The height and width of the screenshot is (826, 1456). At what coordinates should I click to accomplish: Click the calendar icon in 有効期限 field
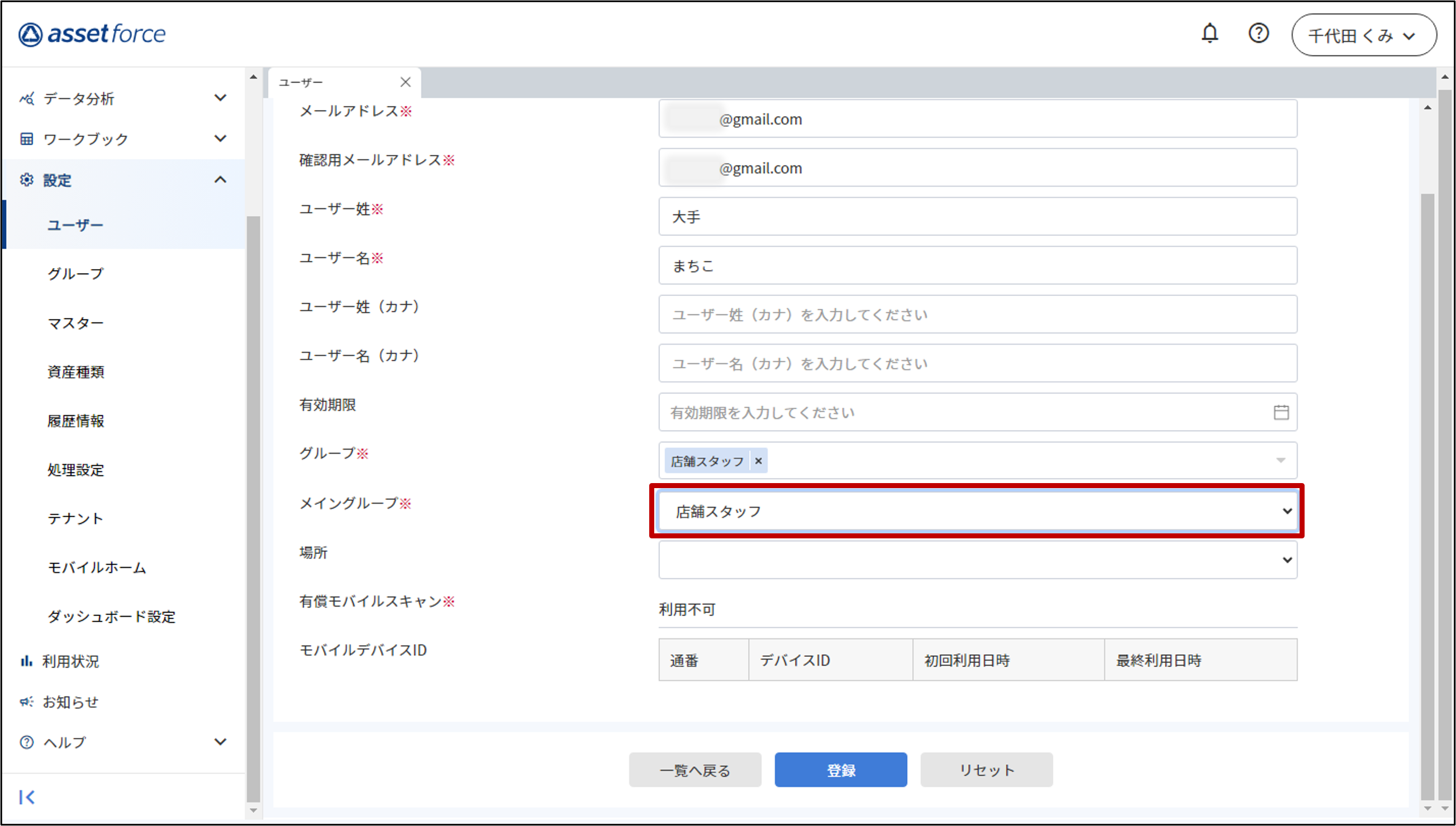pos(1281,412)
